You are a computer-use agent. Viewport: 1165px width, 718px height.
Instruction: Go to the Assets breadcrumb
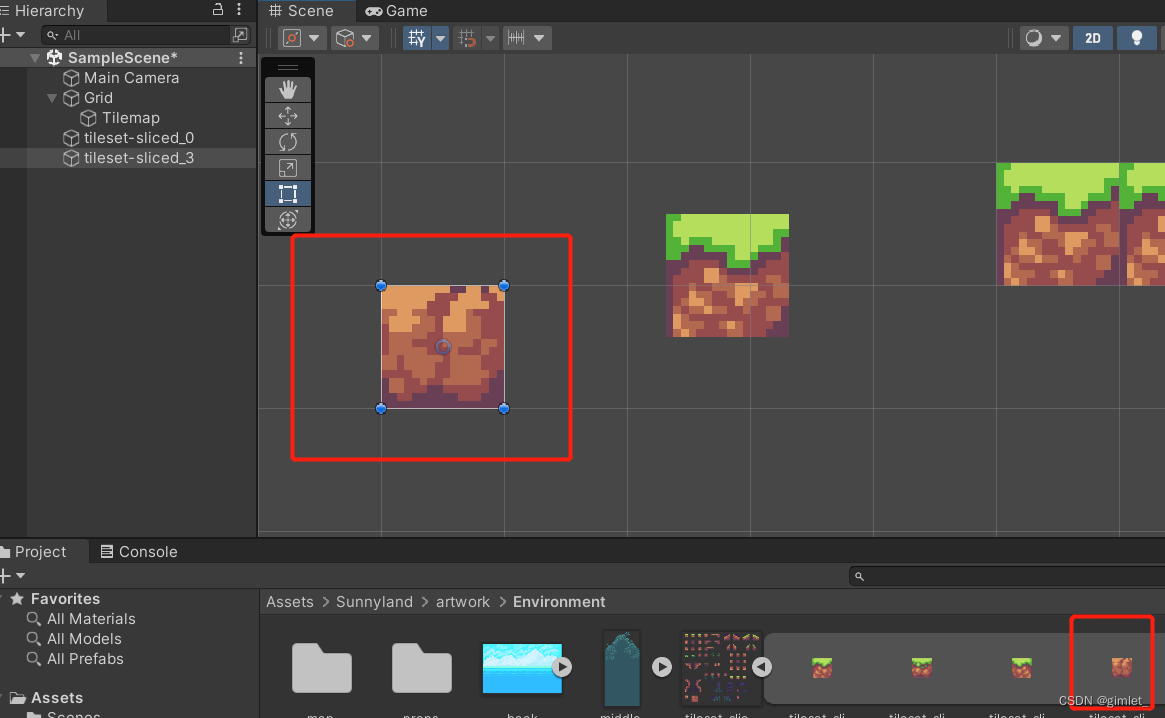coord(290,602)
